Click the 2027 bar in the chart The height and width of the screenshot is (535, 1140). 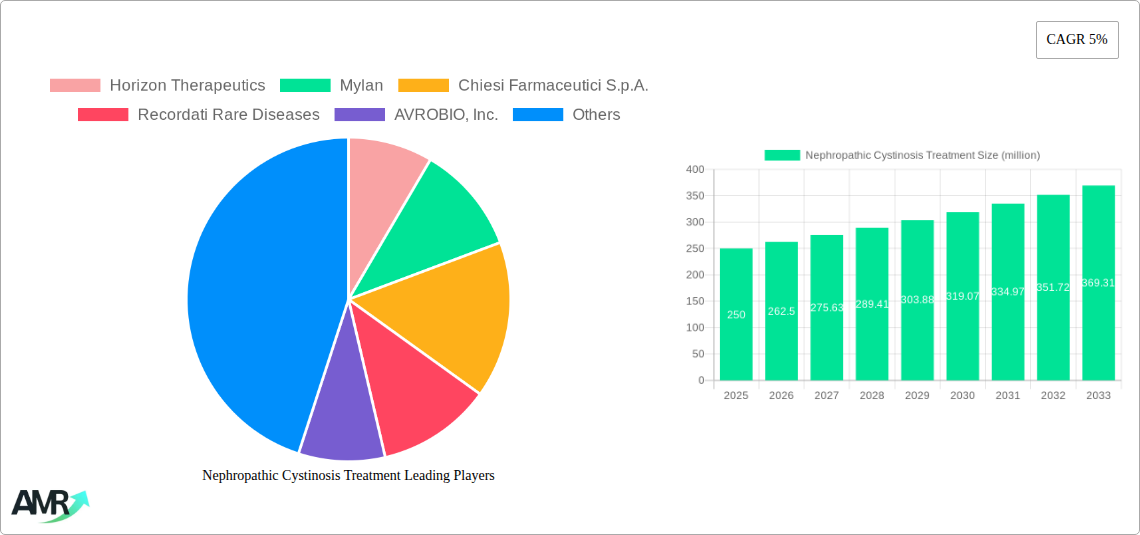pos(826,308)
